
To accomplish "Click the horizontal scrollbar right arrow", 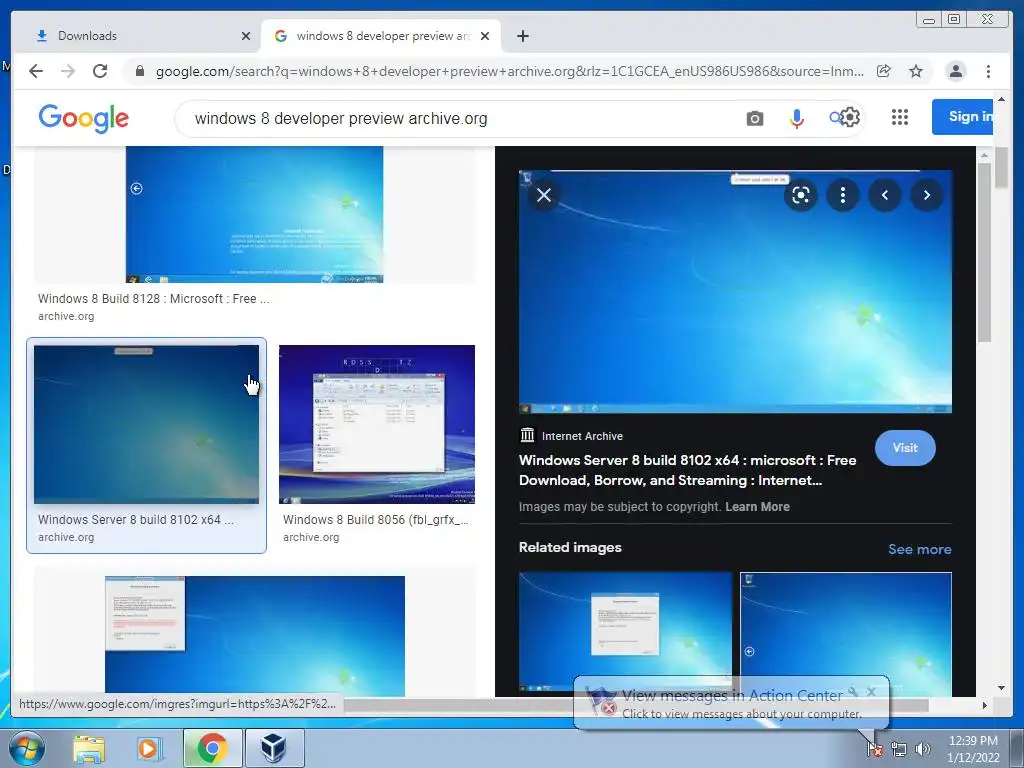I will pyautogui.click(x=985, y=705).
